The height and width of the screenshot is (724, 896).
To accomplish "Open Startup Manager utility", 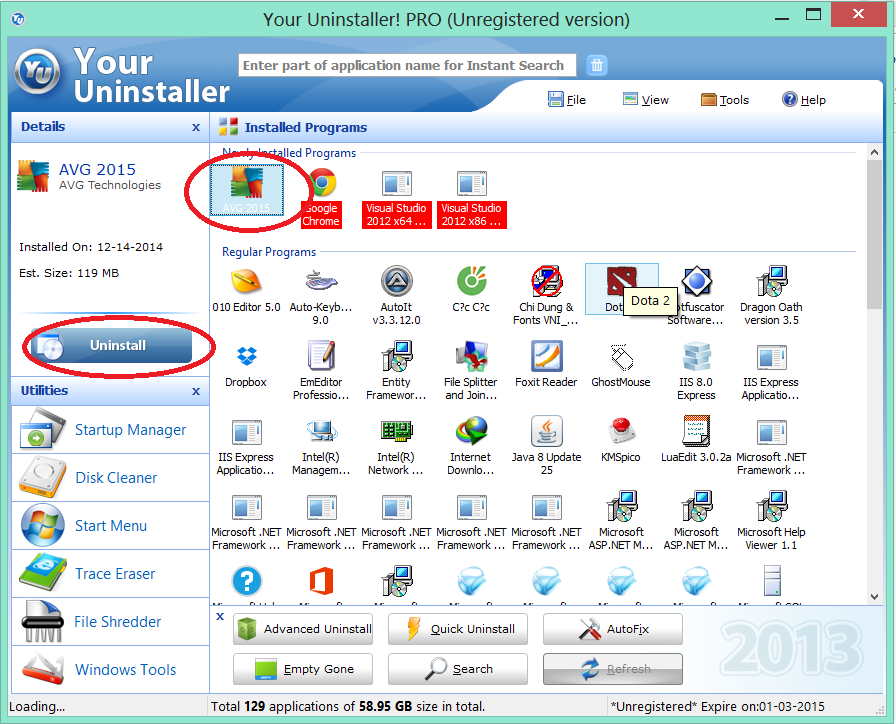I will (x=110, y=430).
